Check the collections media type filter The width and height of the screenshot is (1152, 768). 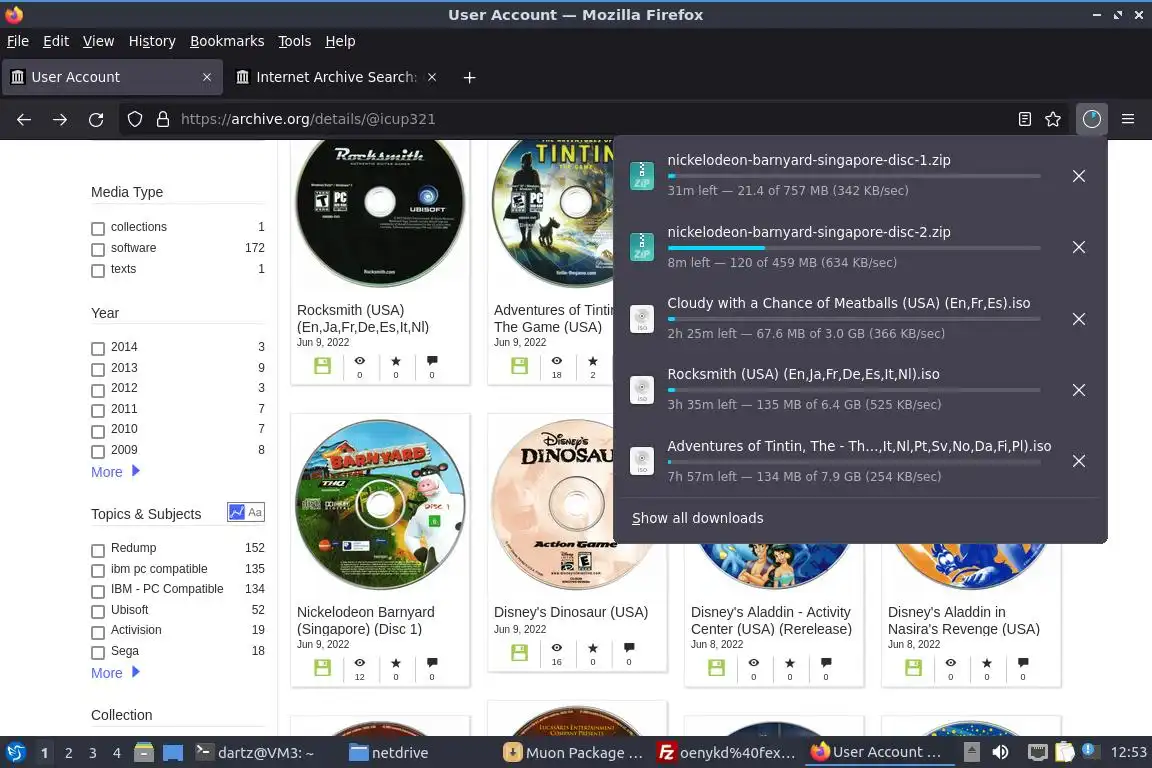(98, 229)
